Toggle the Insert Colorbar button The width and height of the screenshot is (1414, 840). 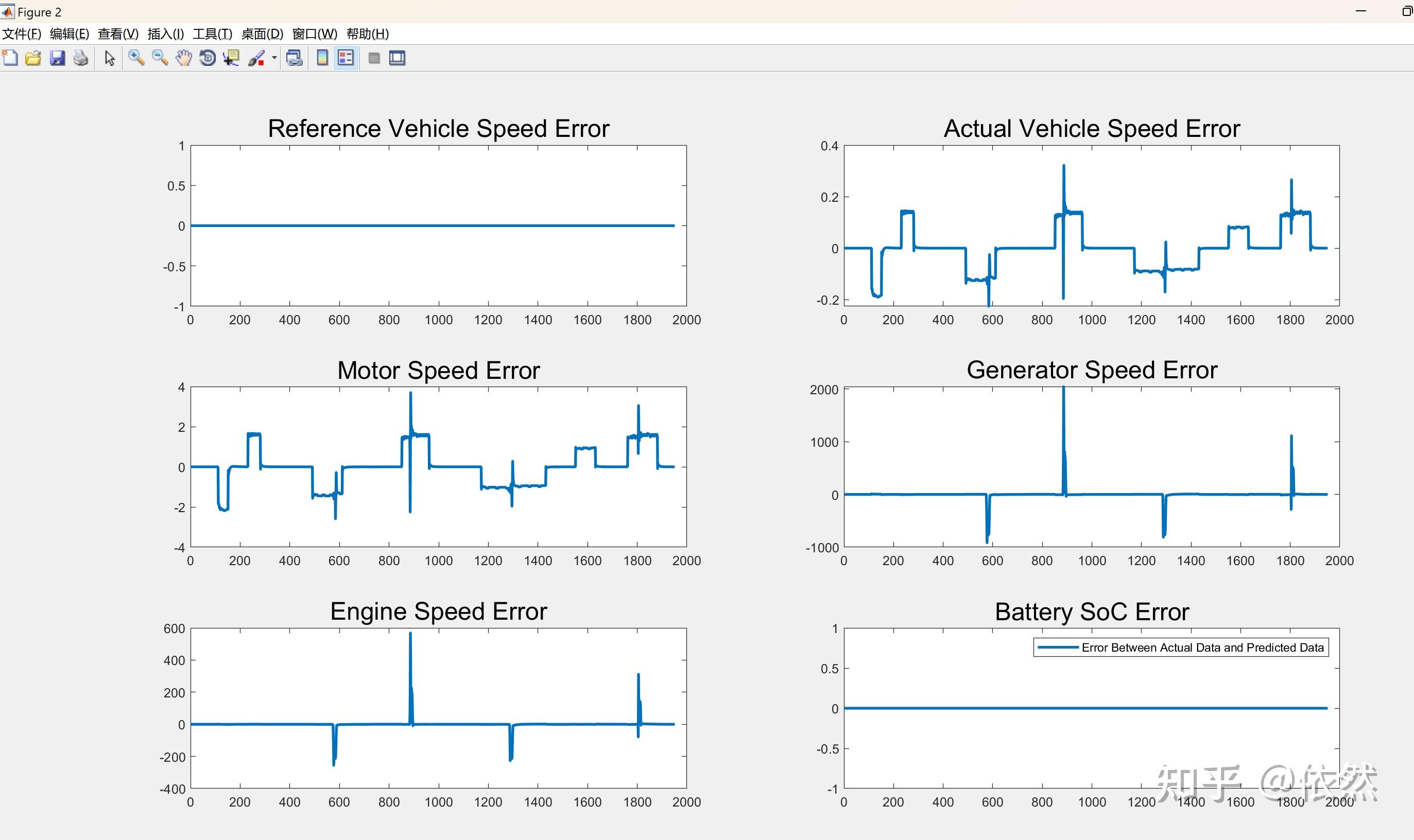pyautogui.click(x=322, y=58)
